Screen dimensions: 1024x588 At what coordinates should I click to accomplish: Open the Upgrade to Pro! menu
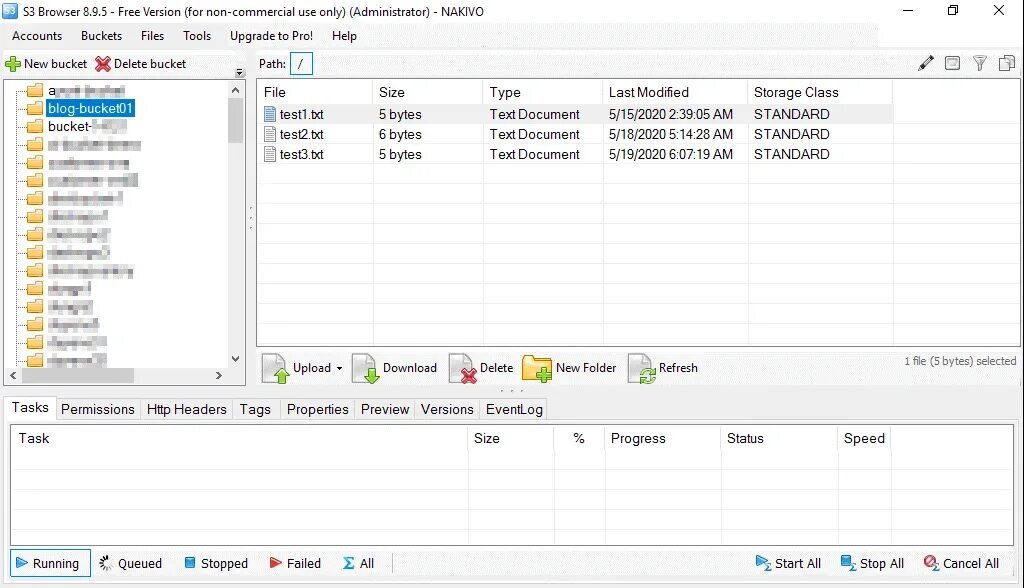271,36
